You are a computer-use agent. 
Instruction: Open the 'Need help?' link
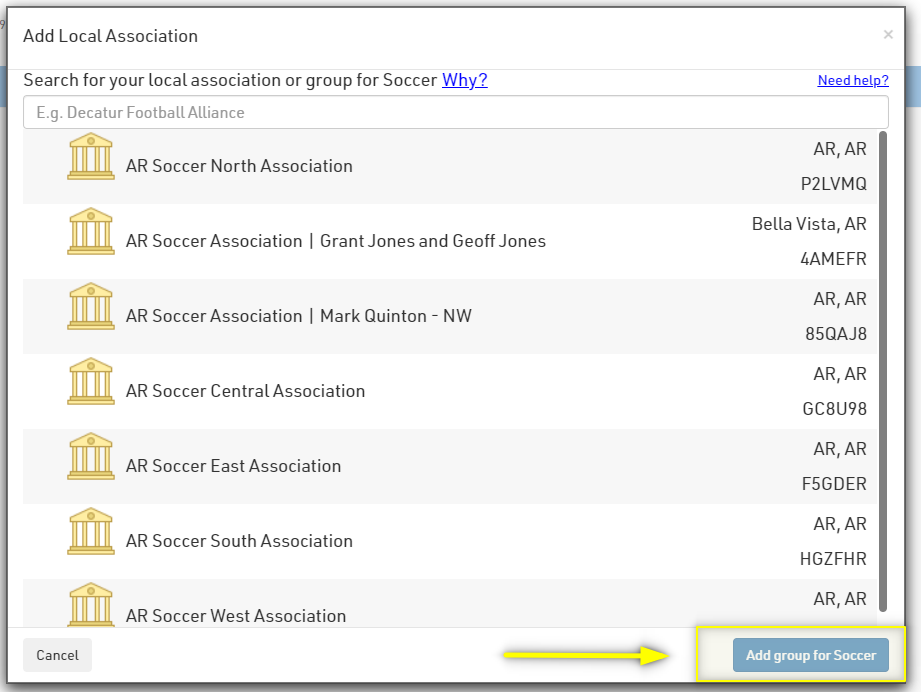point(852,81)
